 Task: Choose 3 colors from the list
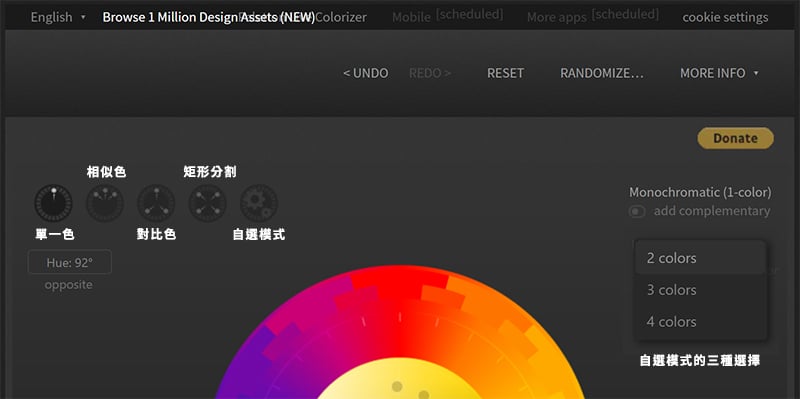point(700,290)
